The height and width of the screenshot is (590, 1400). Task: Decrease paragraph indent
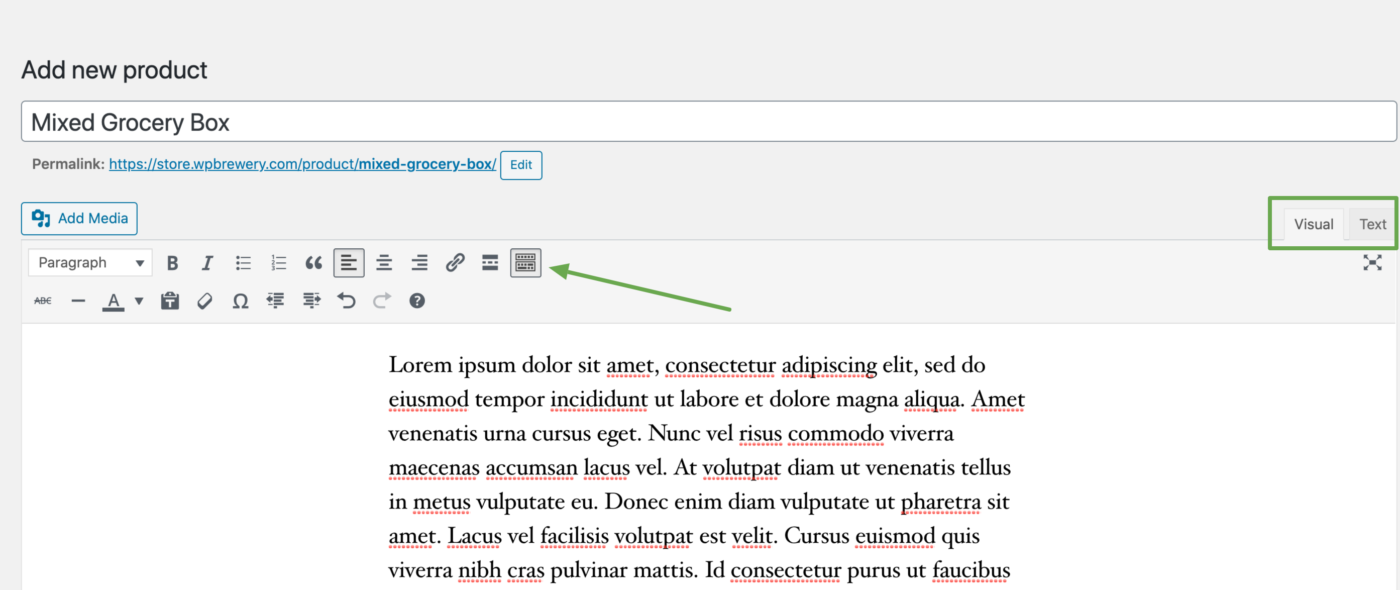(276, 300)
